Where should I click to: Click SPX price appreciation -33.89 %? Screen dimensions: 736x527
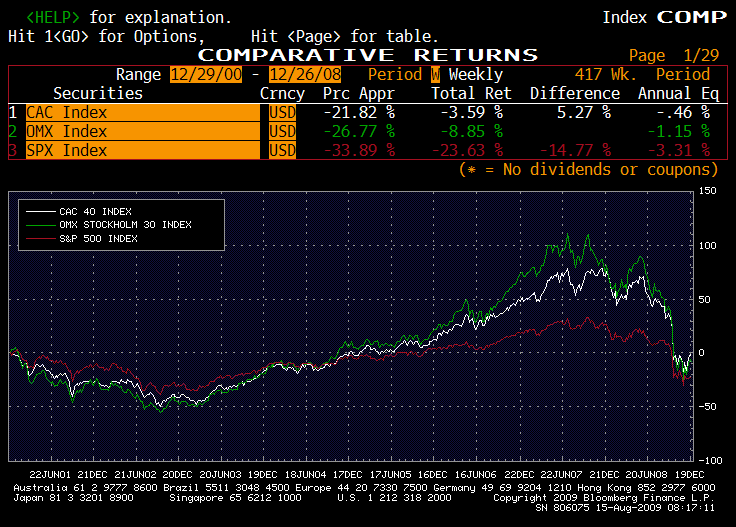pyautogui.click(x=359, y=150)
